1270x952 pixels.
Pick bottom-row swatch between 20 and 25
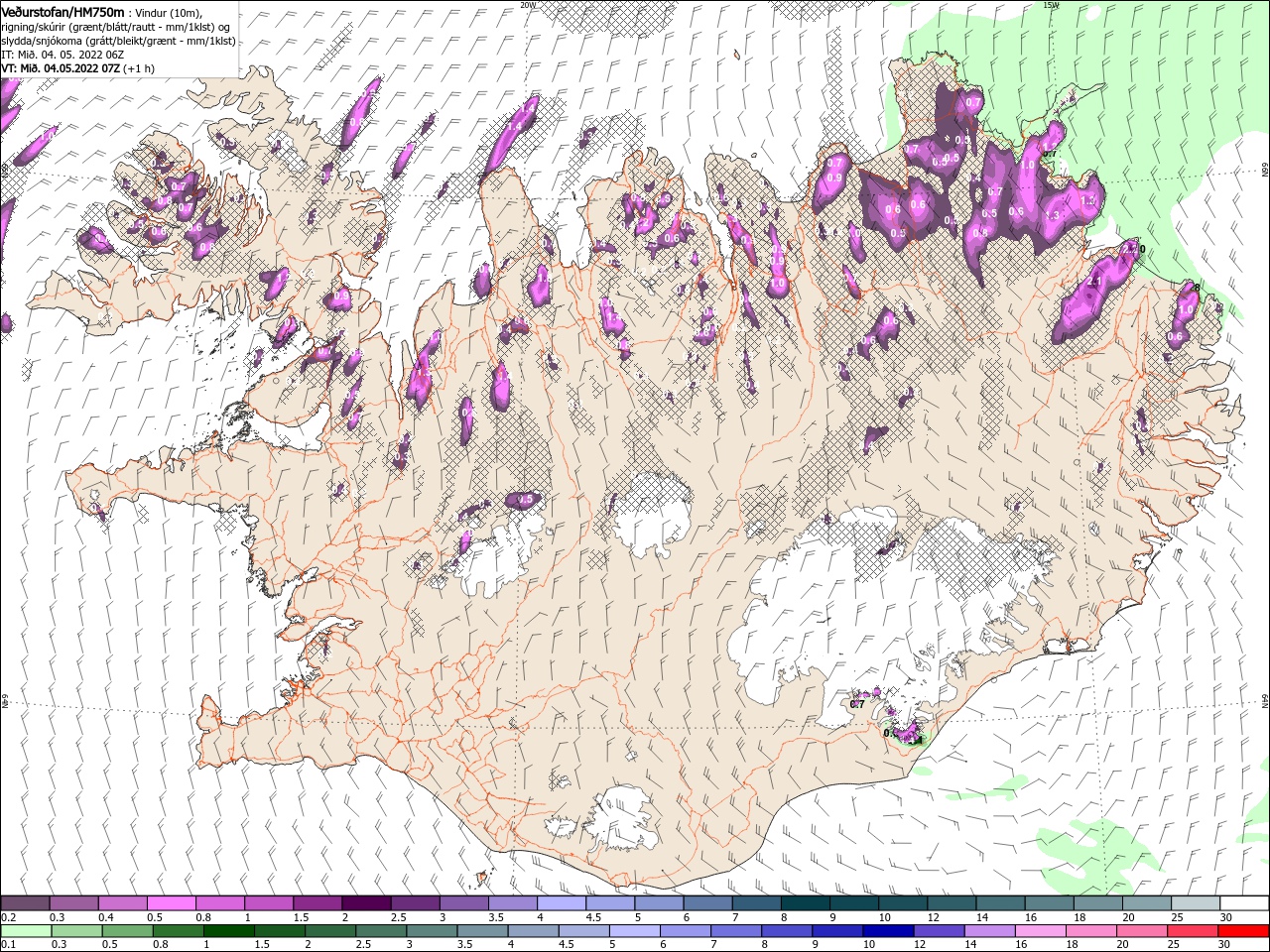[1143, 931]
